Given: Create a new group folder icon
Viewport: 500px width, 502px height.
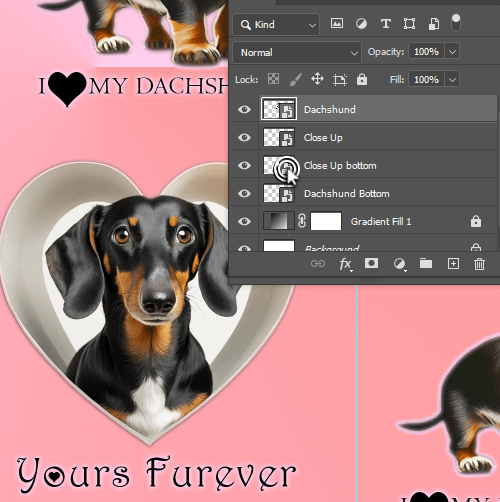Looking at the screenshot, I should 426,263.
